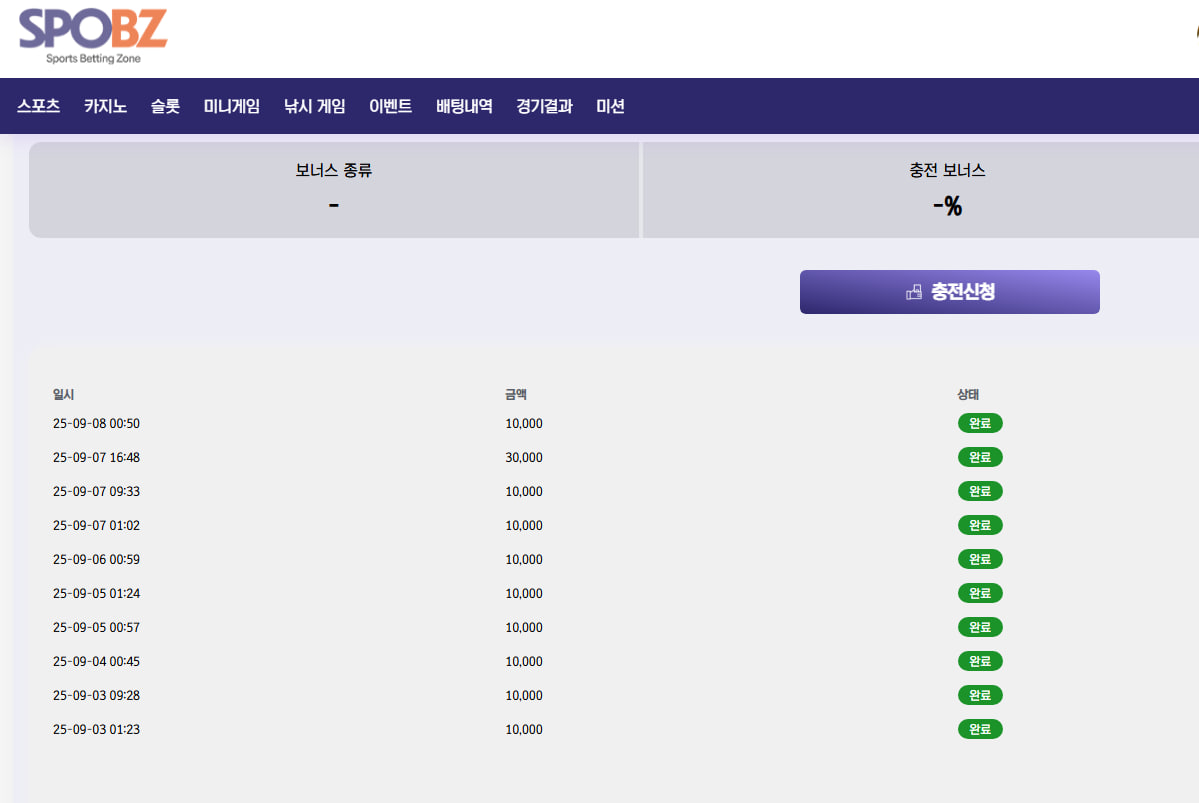Open the 이벤트 page
Viewport: 1199px width, 803px height.
coord(390,106)
